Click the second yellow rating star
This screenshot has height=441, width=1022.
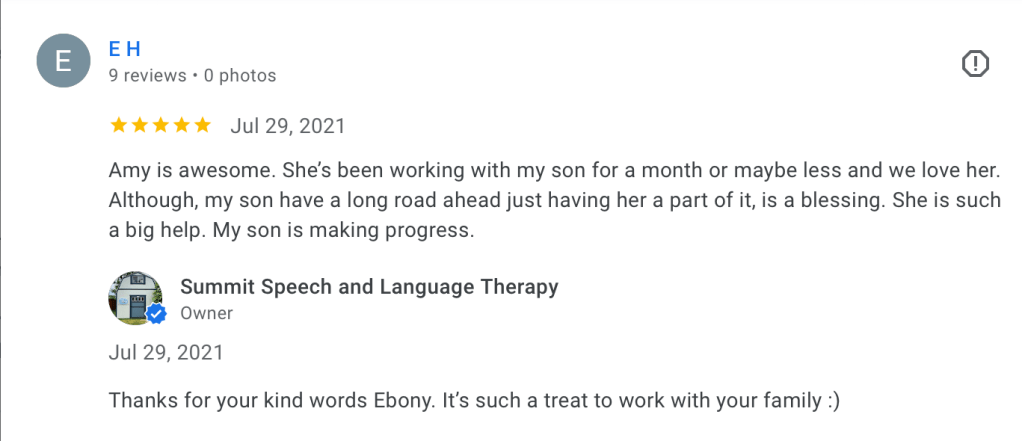[x=139, y=125]
